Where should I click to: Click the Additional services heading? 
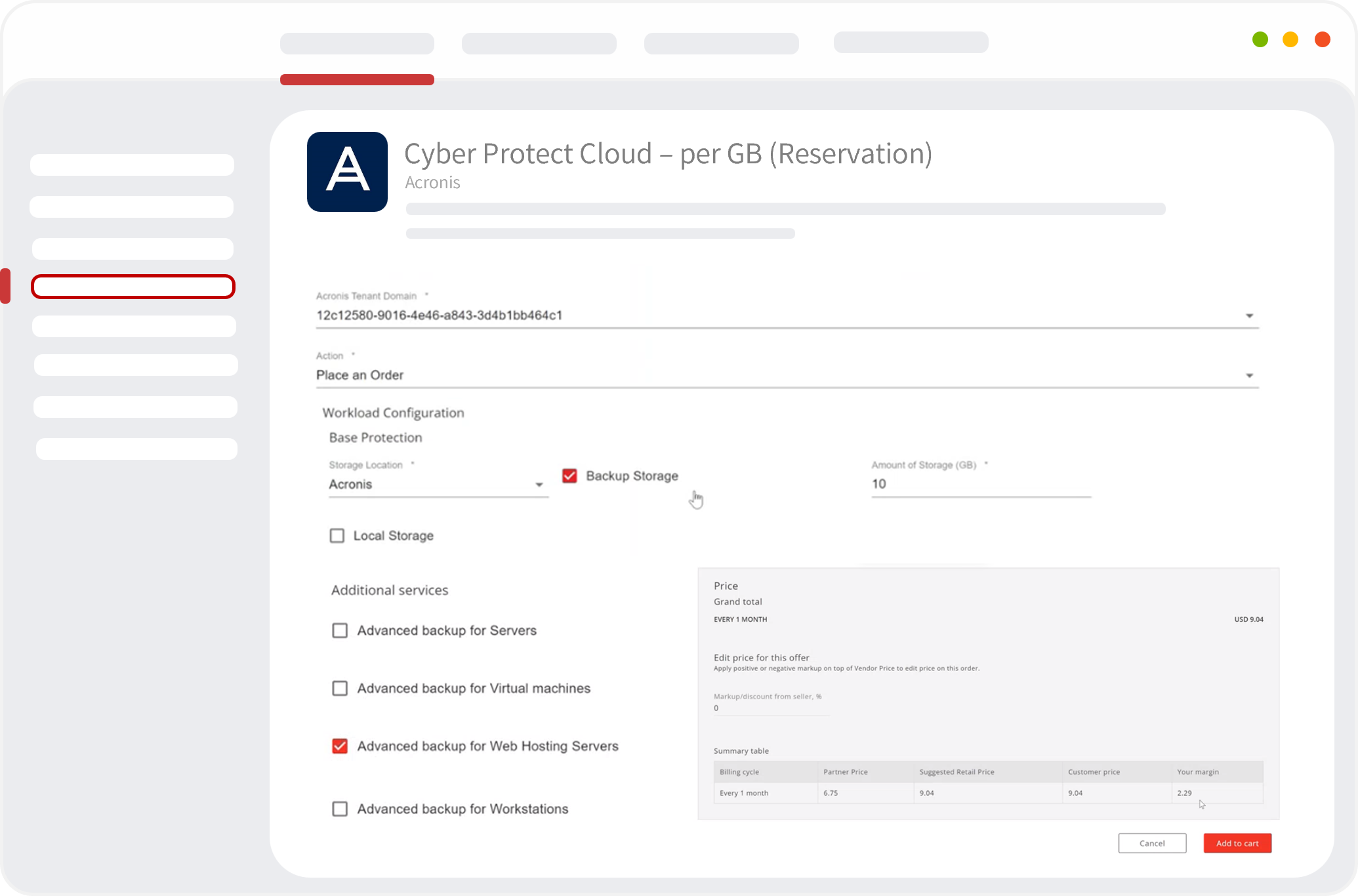[390, 590]
